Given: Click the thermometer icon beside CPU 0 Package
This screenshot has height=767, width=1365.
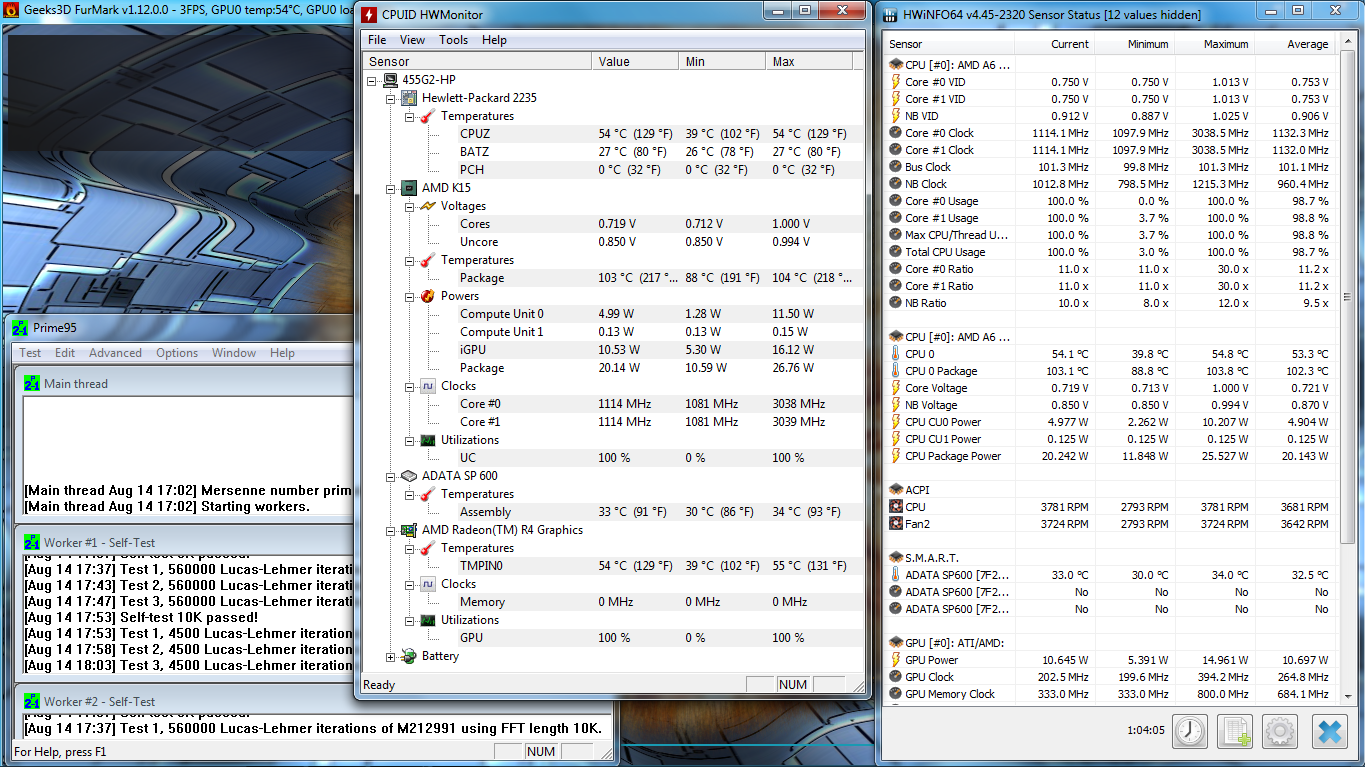Looking at the screenshot, I should 896,371.
